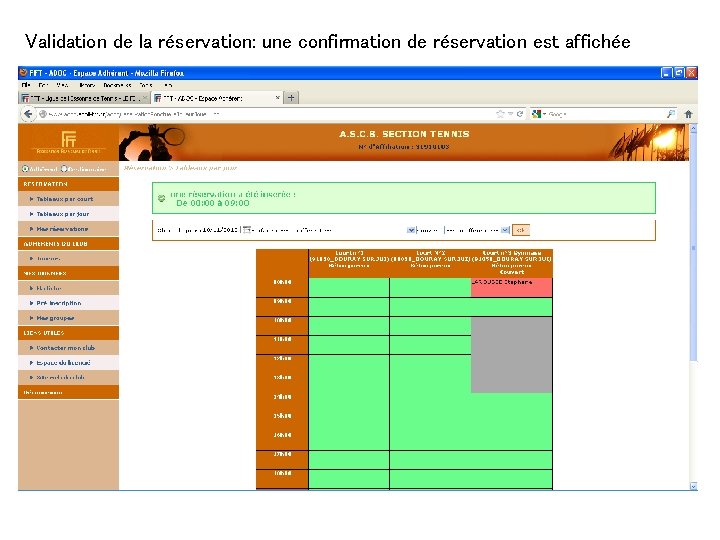The height and width of the screenshot is (540, 720).
Task: Click the Tableaux par court arrow bullet
Action: coord(31,199)
